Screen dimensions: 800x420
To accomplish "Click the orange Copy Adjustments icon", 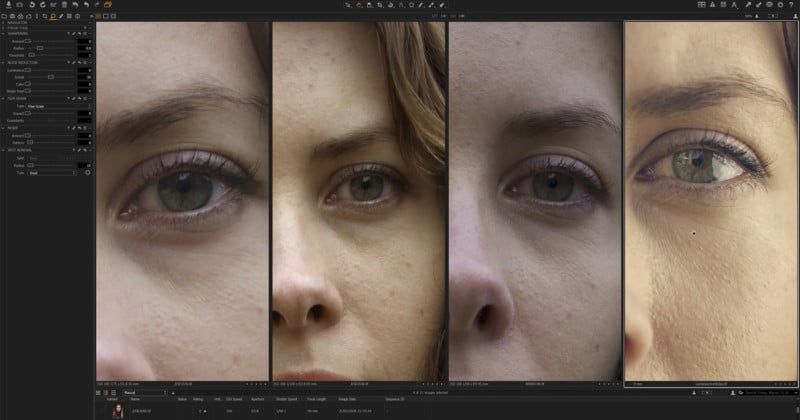I will tap(108, 5).
